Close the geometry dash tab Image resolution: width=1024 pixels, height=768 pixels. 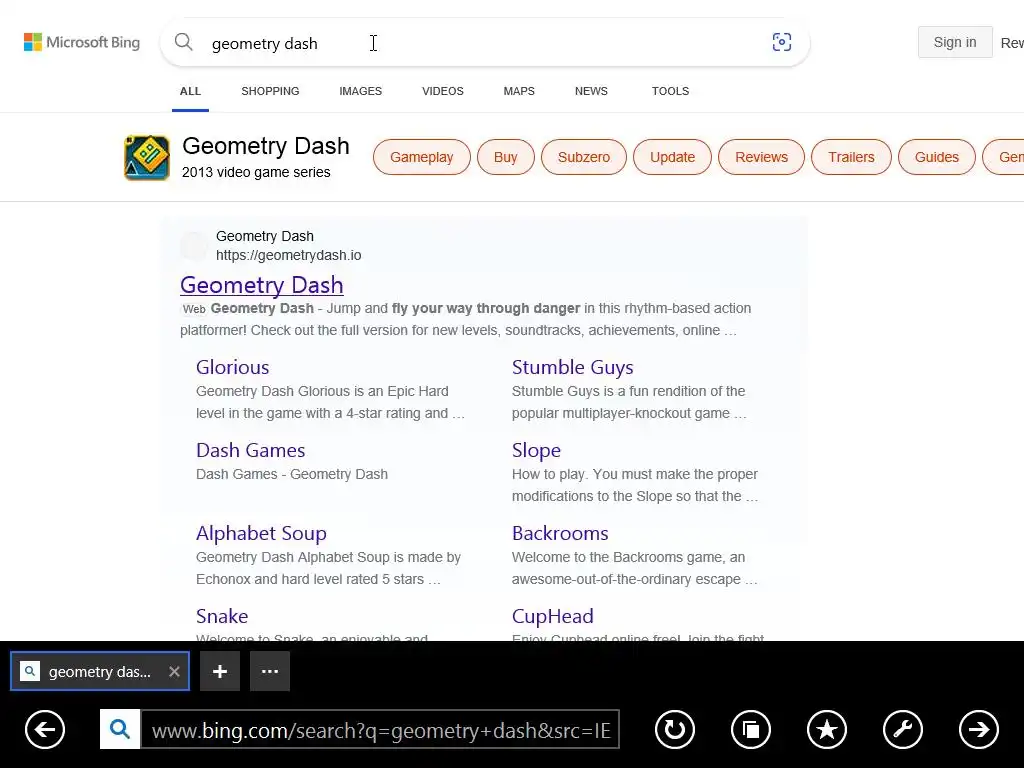174,671
